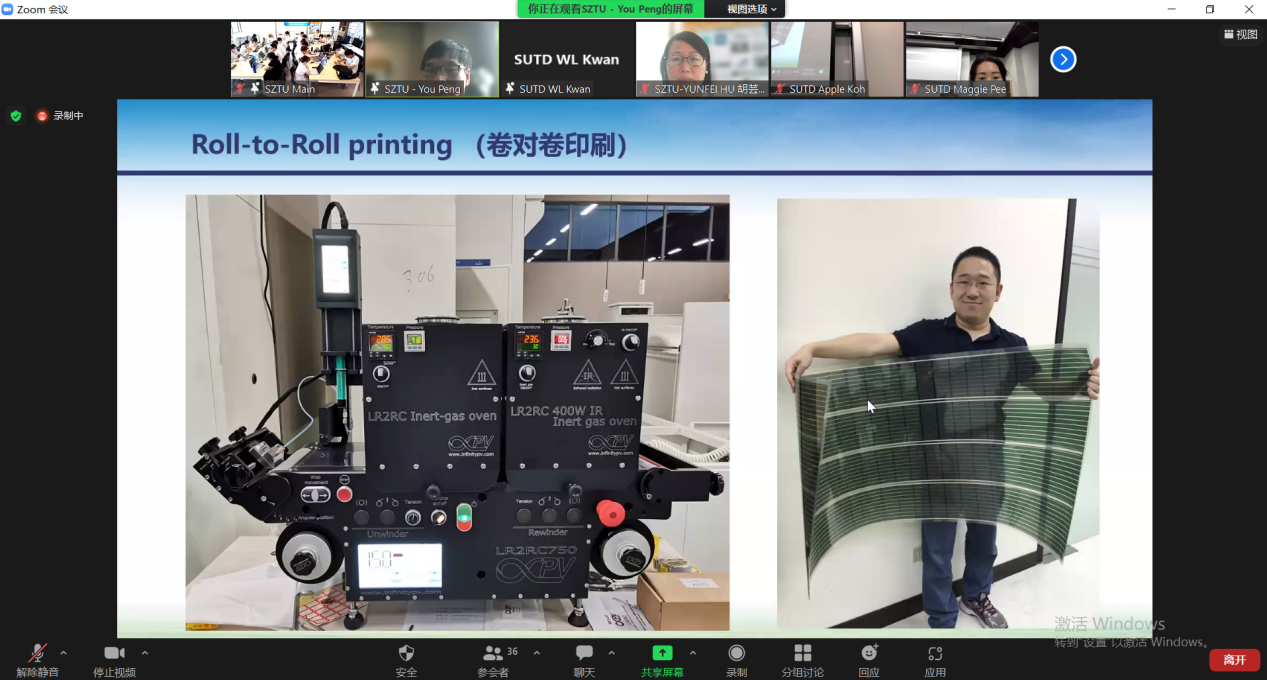Image resolution: width=1267 pixels, height=680 pixels.
Task: Click the name label SUTD Apple Koh
Action: tap(827, 89)
